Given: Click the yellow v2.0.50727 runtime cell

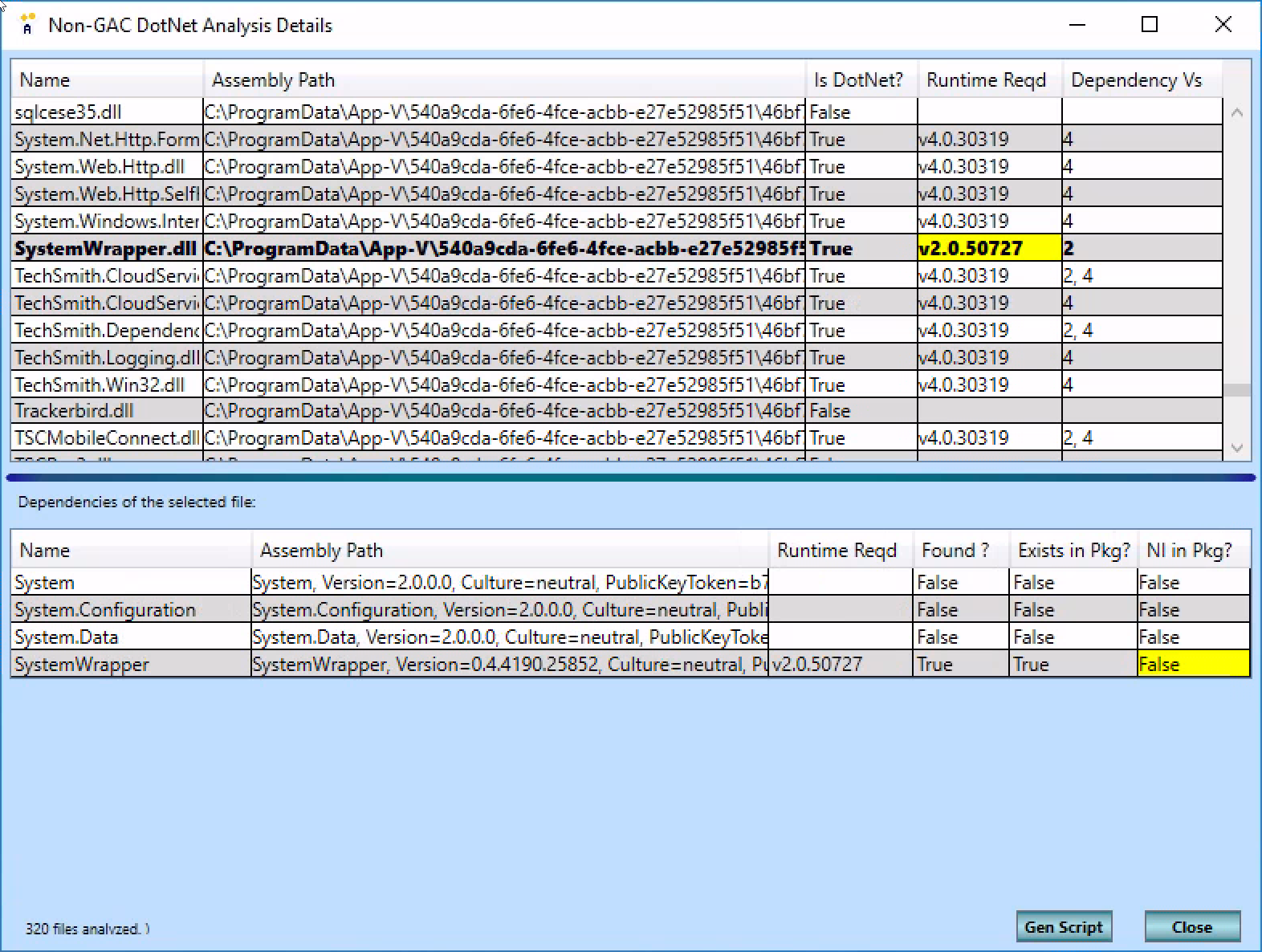Looking at the screenshot, I should click(990, 249).
